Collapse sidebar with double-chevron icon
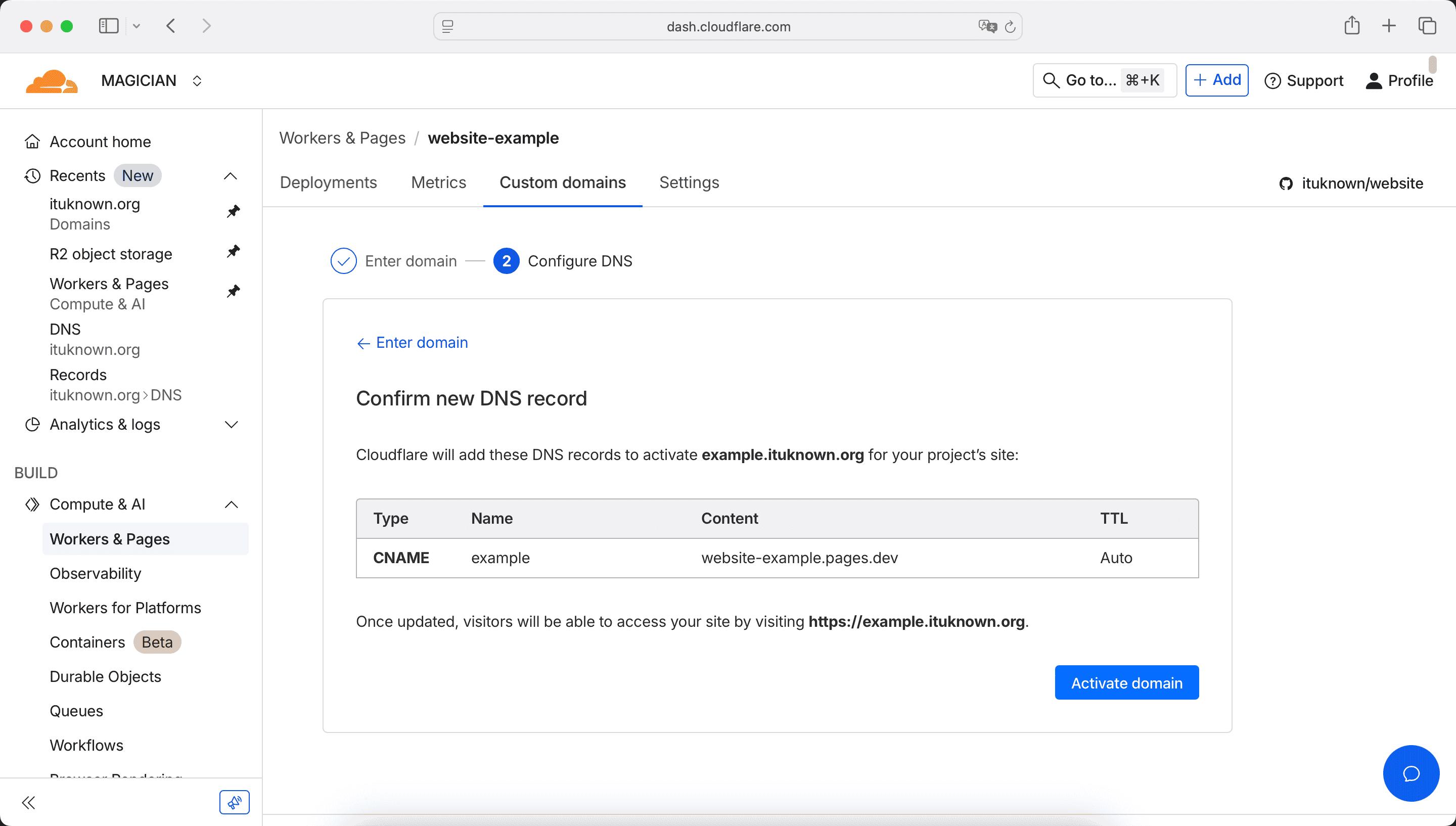Image resolution: width=1456 pixels, height=826 pixels. tap(29, 802)
